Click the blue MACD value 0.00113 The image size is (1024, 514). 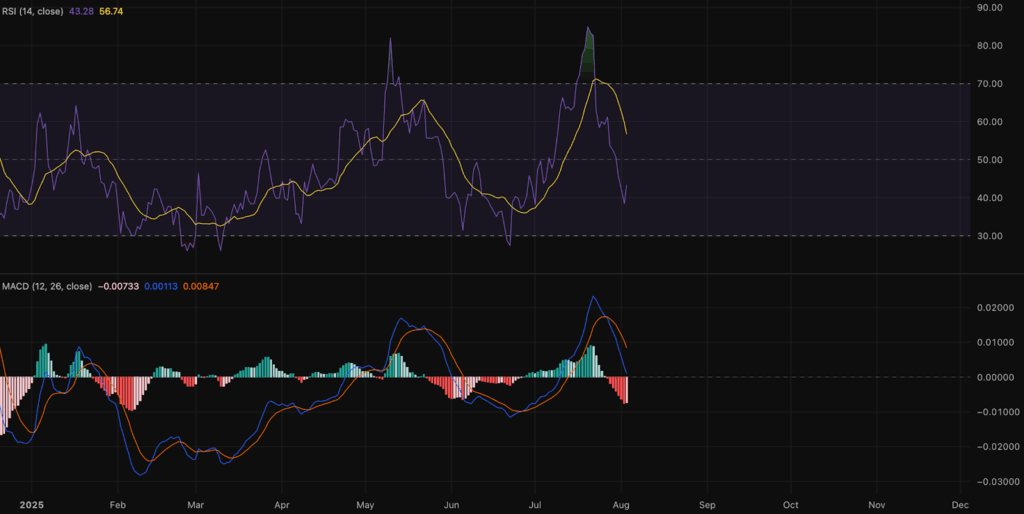[x=163, y=286]
